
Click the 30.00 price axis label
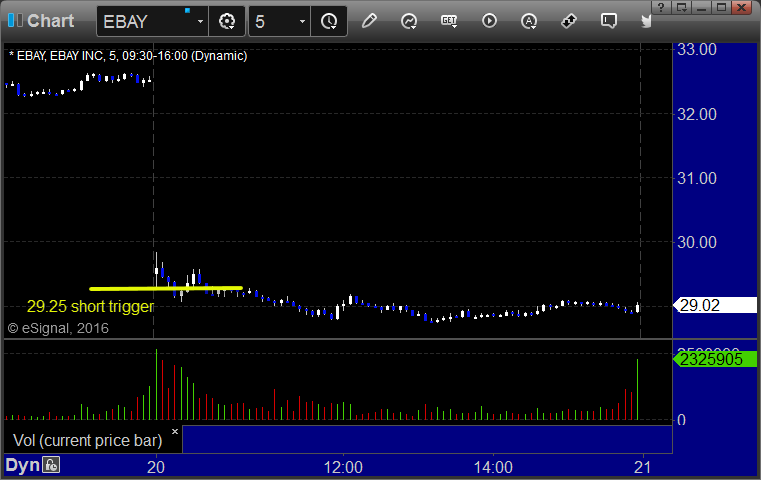tap(697, 242)
